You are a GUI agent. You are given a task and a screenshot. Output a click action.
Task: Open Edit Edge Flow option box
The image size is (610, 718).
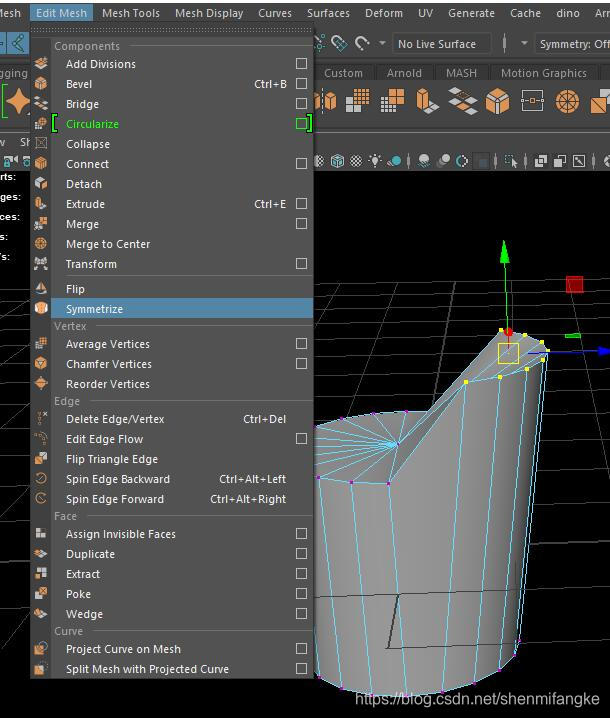tap(301, 439)
